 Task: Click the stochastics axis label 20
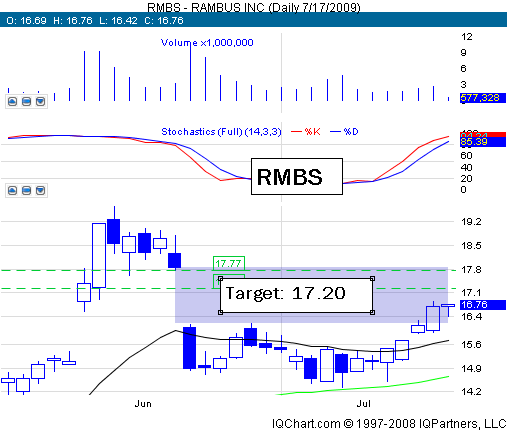(x=467, y=179)
